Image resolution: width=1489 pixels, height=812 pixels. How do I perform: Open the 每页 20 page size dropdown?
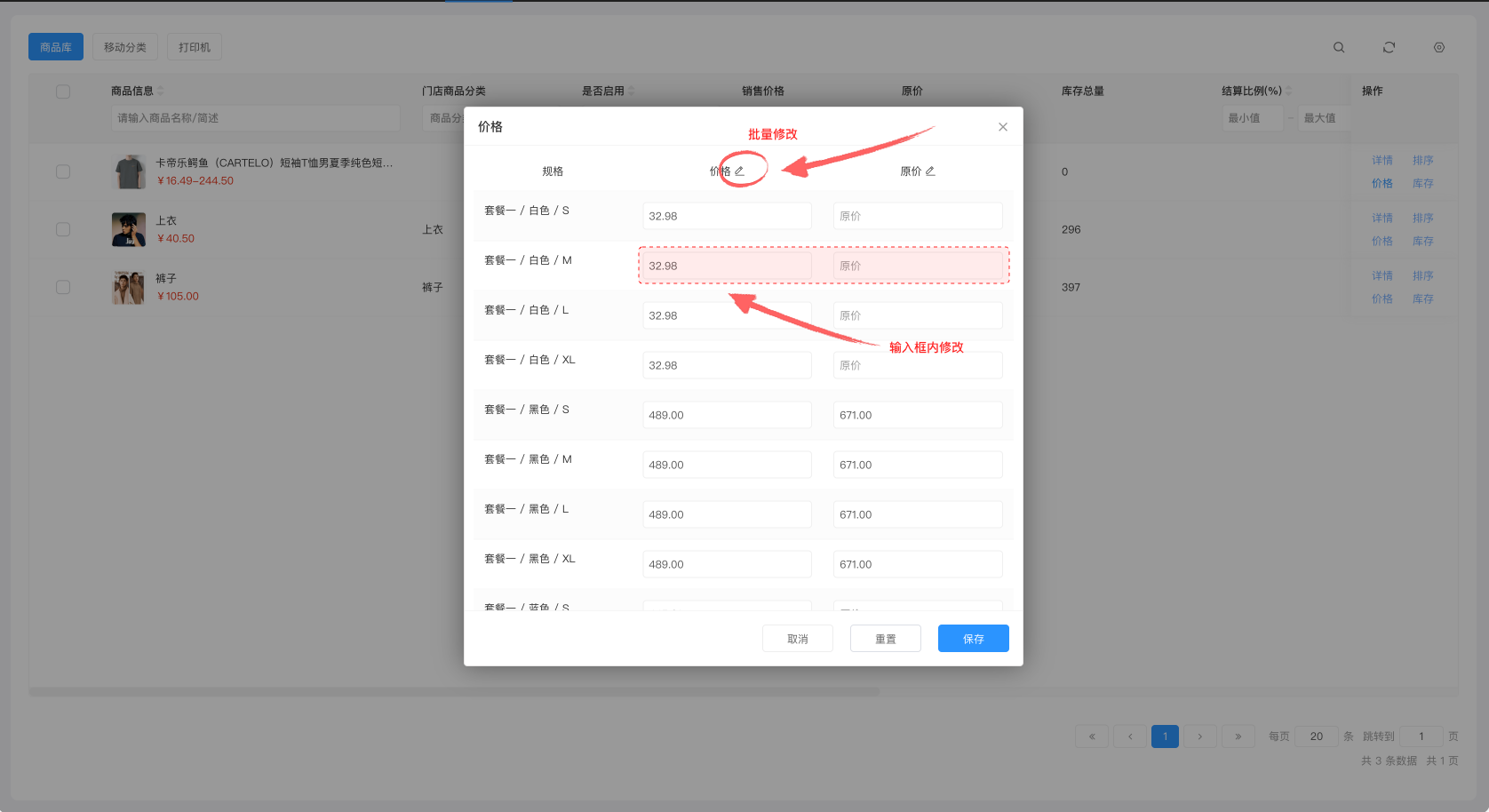(1316, 736)
